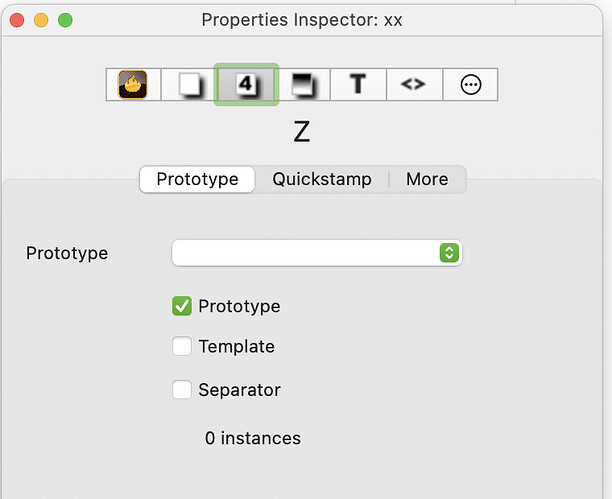Click the green arrows on Prototype dropdown
The width and height of the screenshot is (612, 499).
449,253
